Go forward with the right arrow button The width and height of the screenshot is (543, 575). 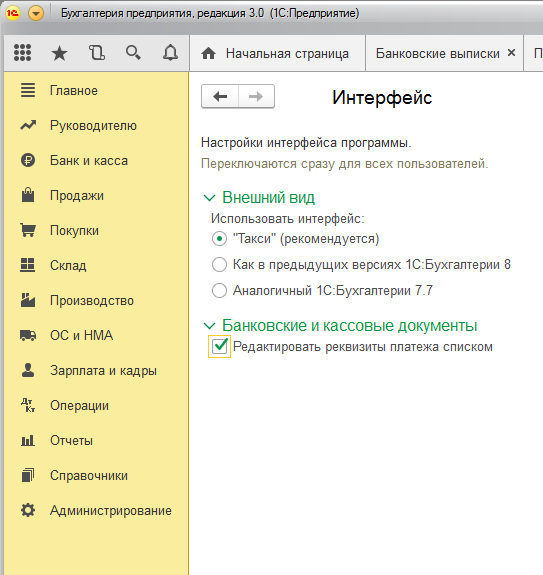[x=256, y=96]
